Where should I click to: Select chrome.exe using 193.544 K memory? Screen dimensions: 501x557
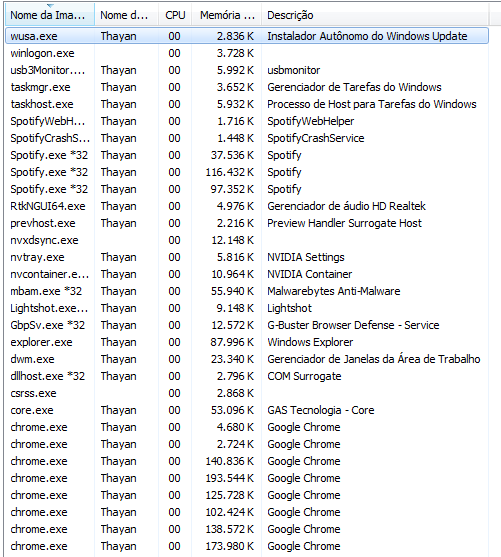247,478
